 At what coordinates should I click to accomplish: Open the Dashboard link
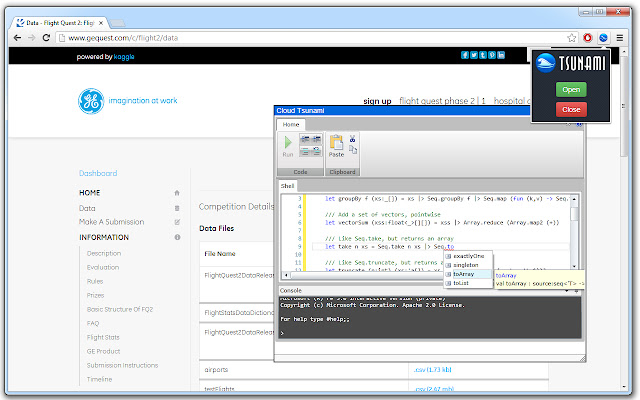(x=98, y=173)
